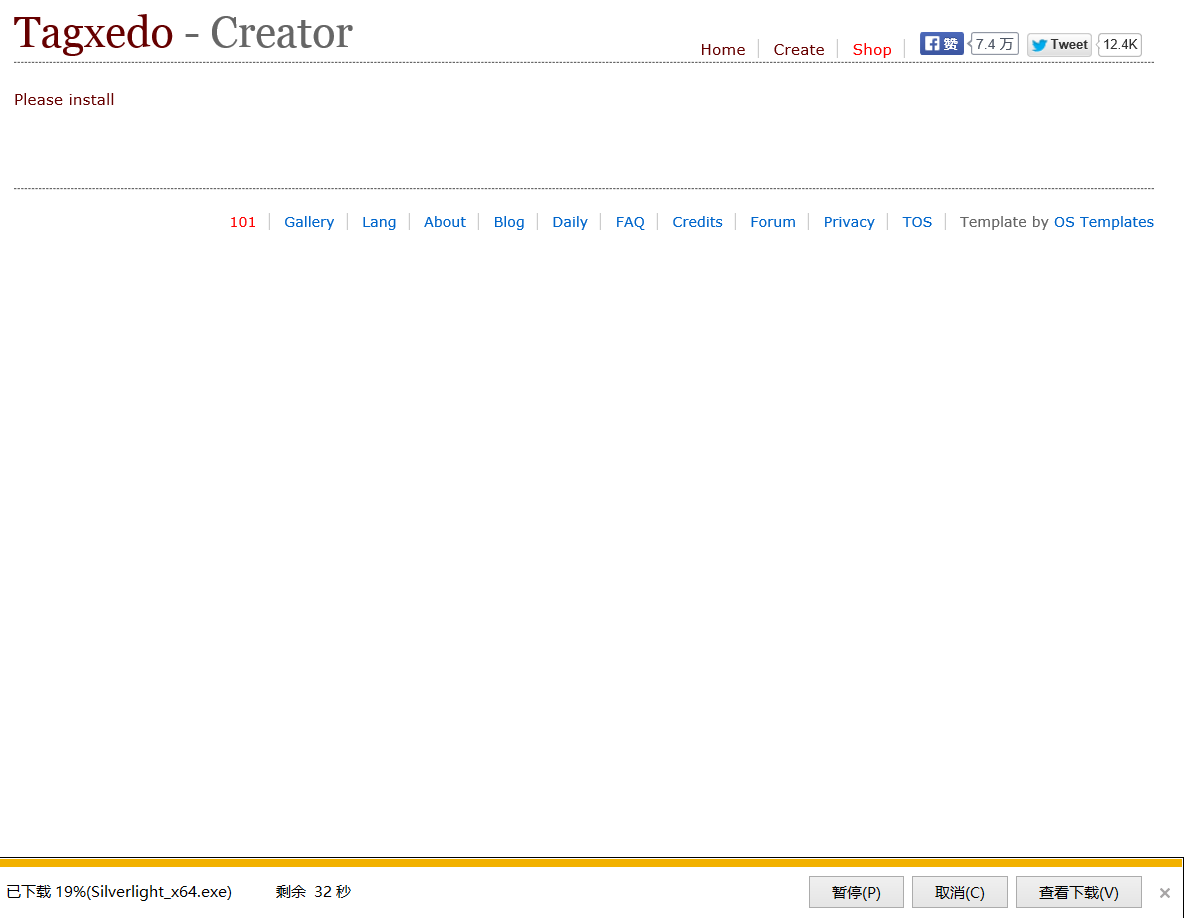Open the Gallery footer link
This screenshot has width=1185, height=918.
(309, 222)
